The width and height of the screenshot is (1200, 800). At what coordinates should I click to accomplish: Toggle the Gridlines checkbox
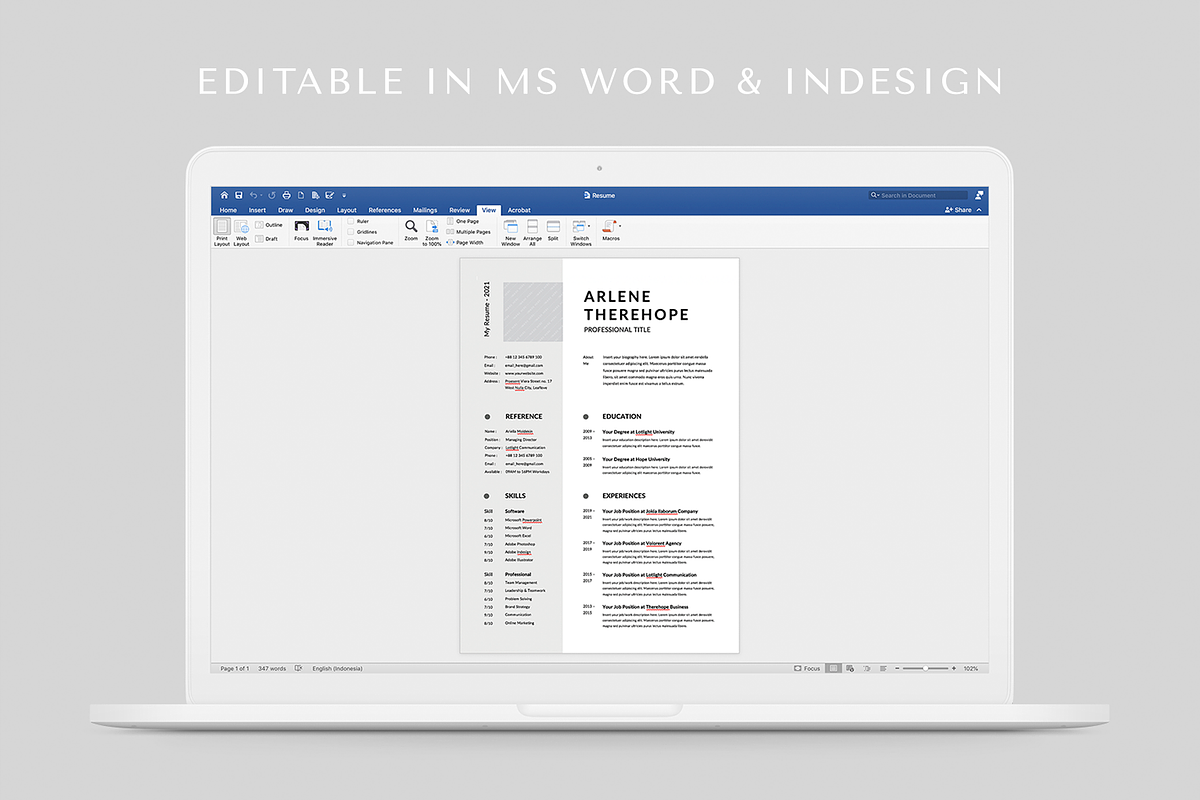coord(351,232)
